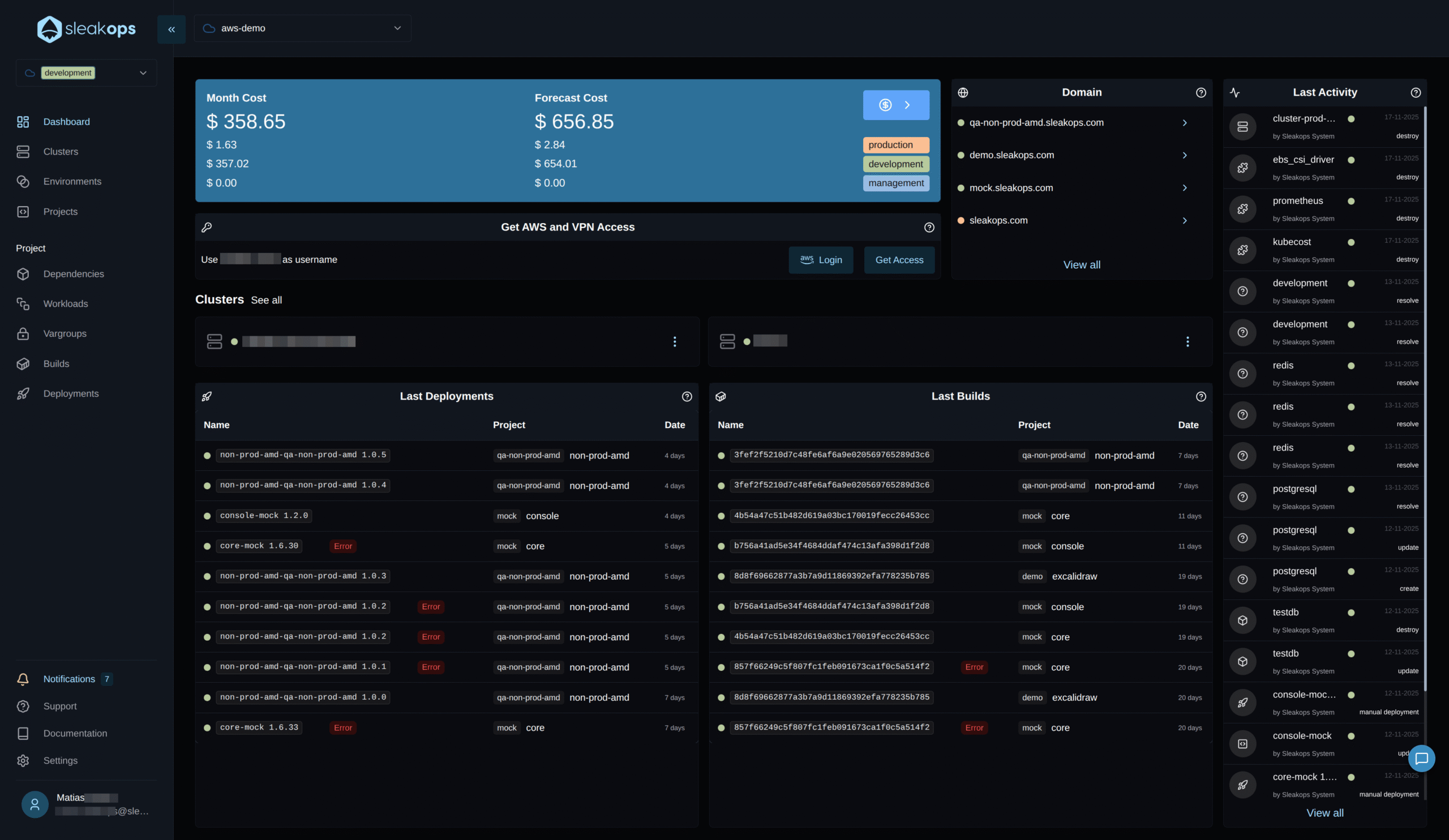Expand the development environment selector
This screenshot has height=840, width=1449.
(86, 73)
